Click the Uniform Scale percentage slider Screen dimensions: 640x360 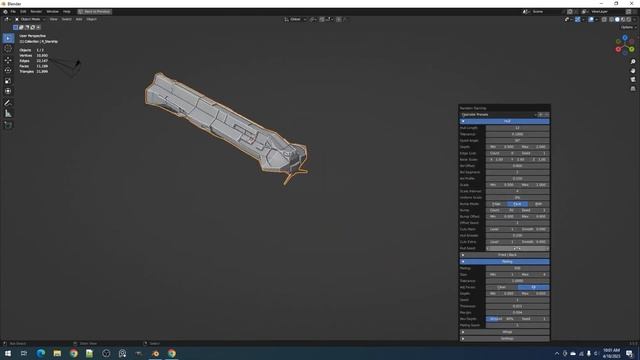coord(517,198)
